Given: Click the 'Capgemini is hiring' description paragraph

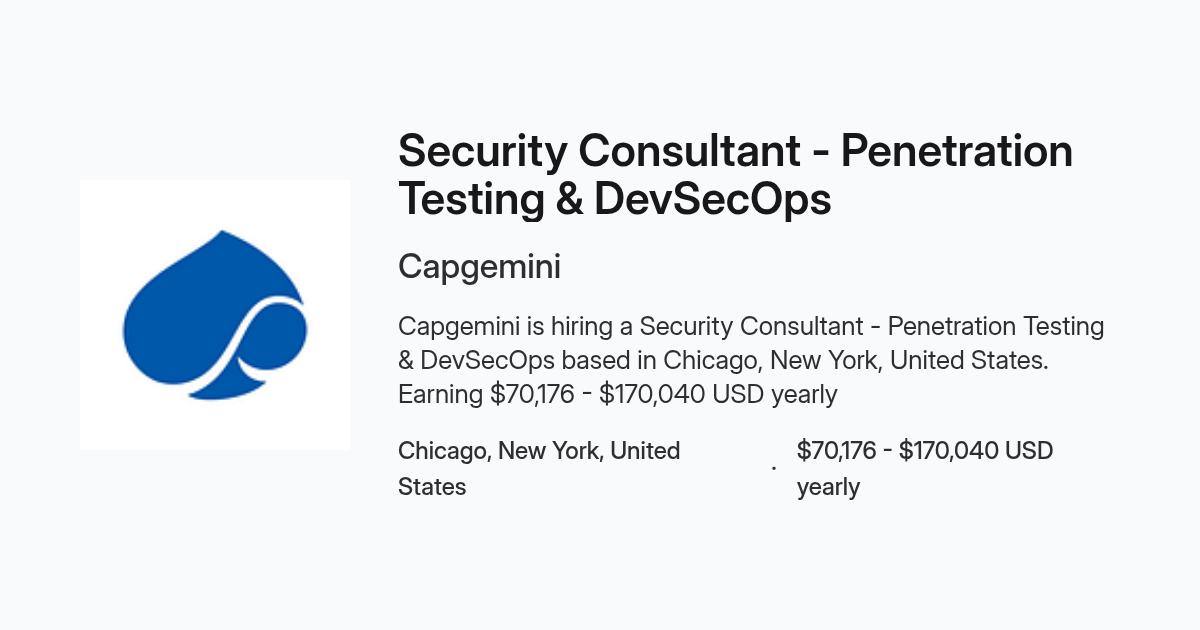Looking at the screenshot, I should (751, 360).
